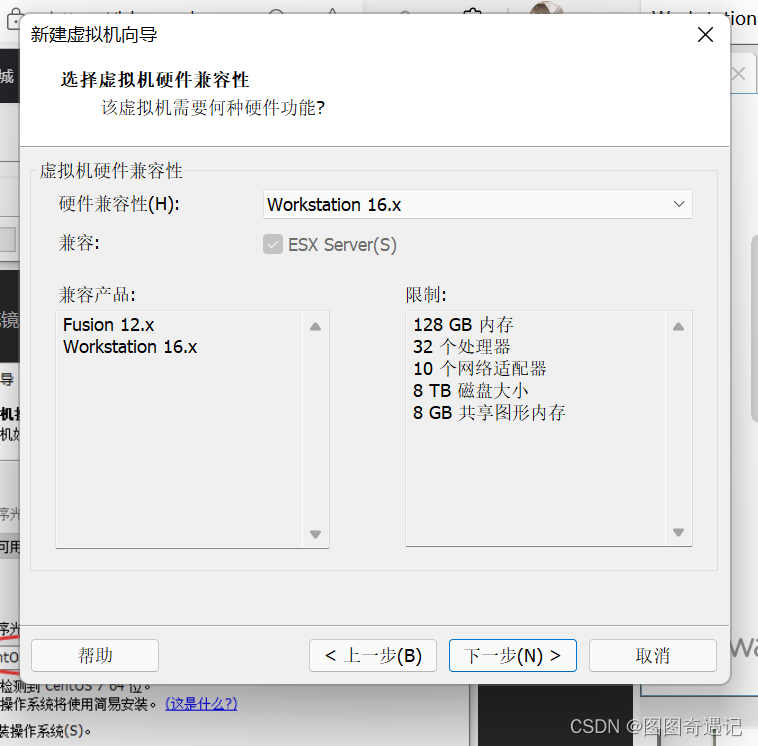Open help via 帮助 button

point(95,655)
